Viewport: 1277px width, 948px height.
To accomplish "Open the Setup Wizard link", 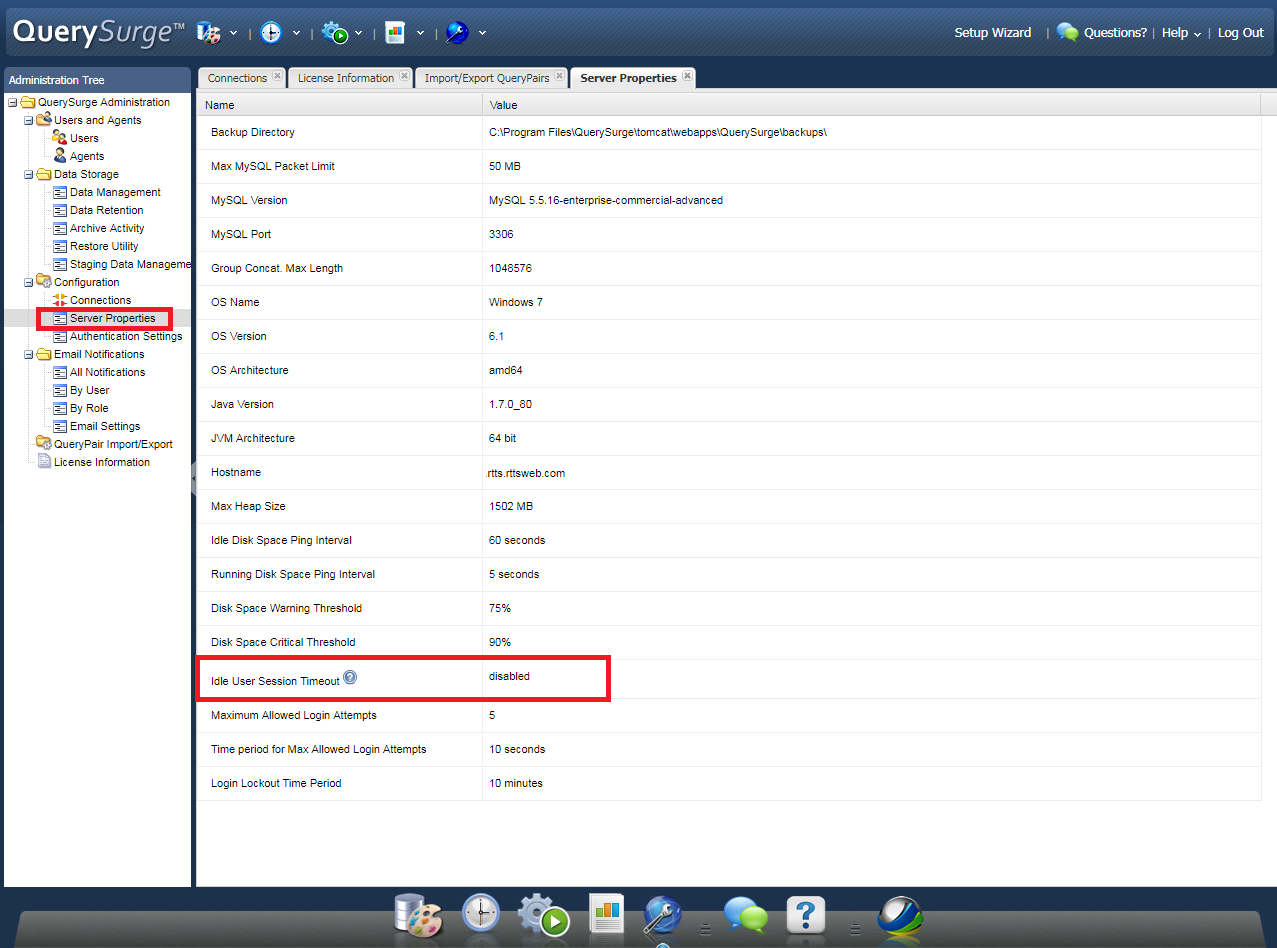I will (992, 33).
